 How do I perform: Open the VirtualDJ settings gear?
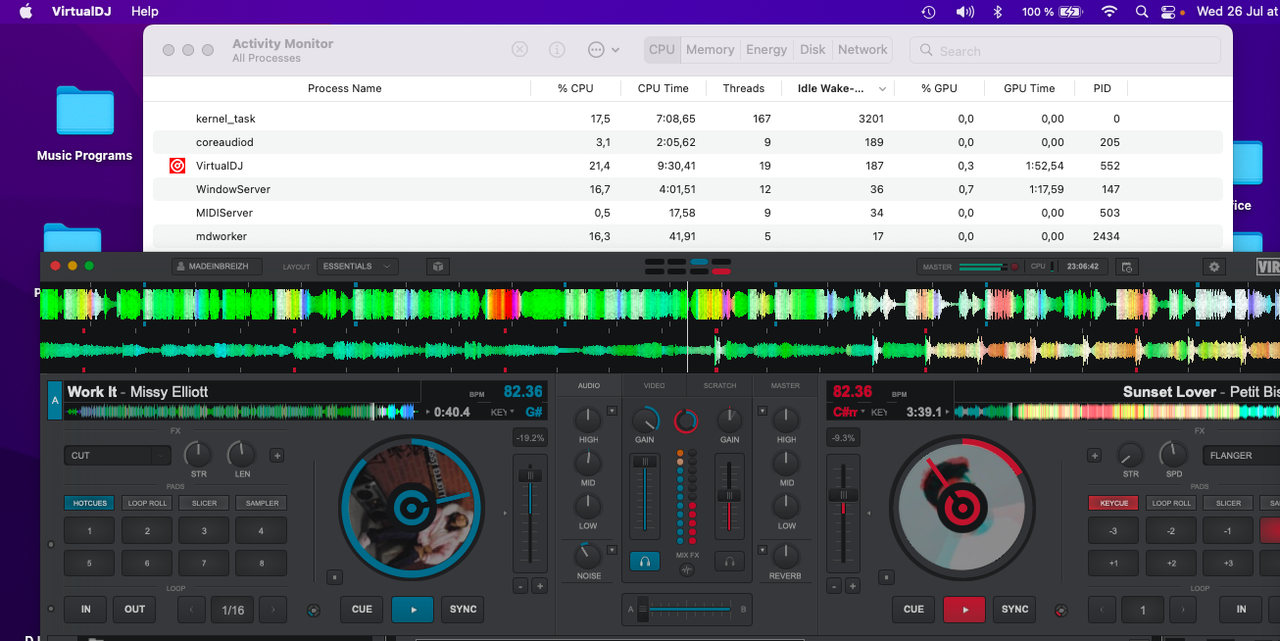coord(1214,266)
